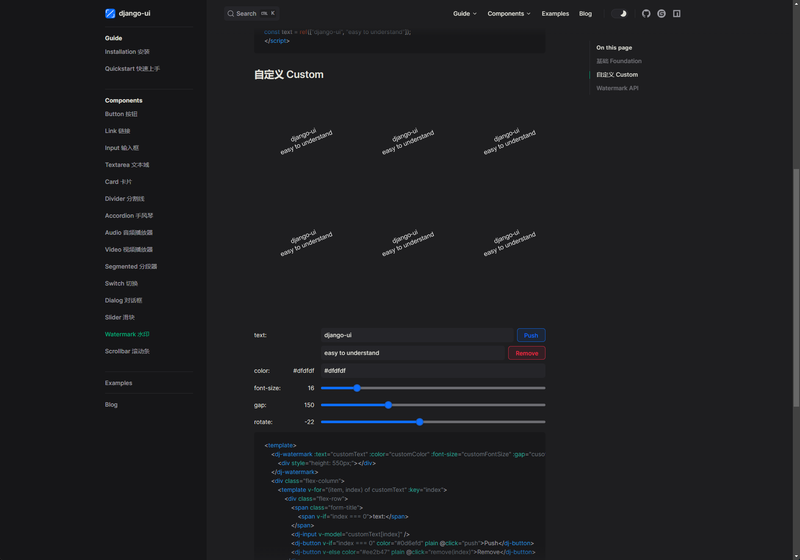This screenshot has width=800, height=560.
Task: Open Card 卡片 component page
Action: (x=118, y=182)
